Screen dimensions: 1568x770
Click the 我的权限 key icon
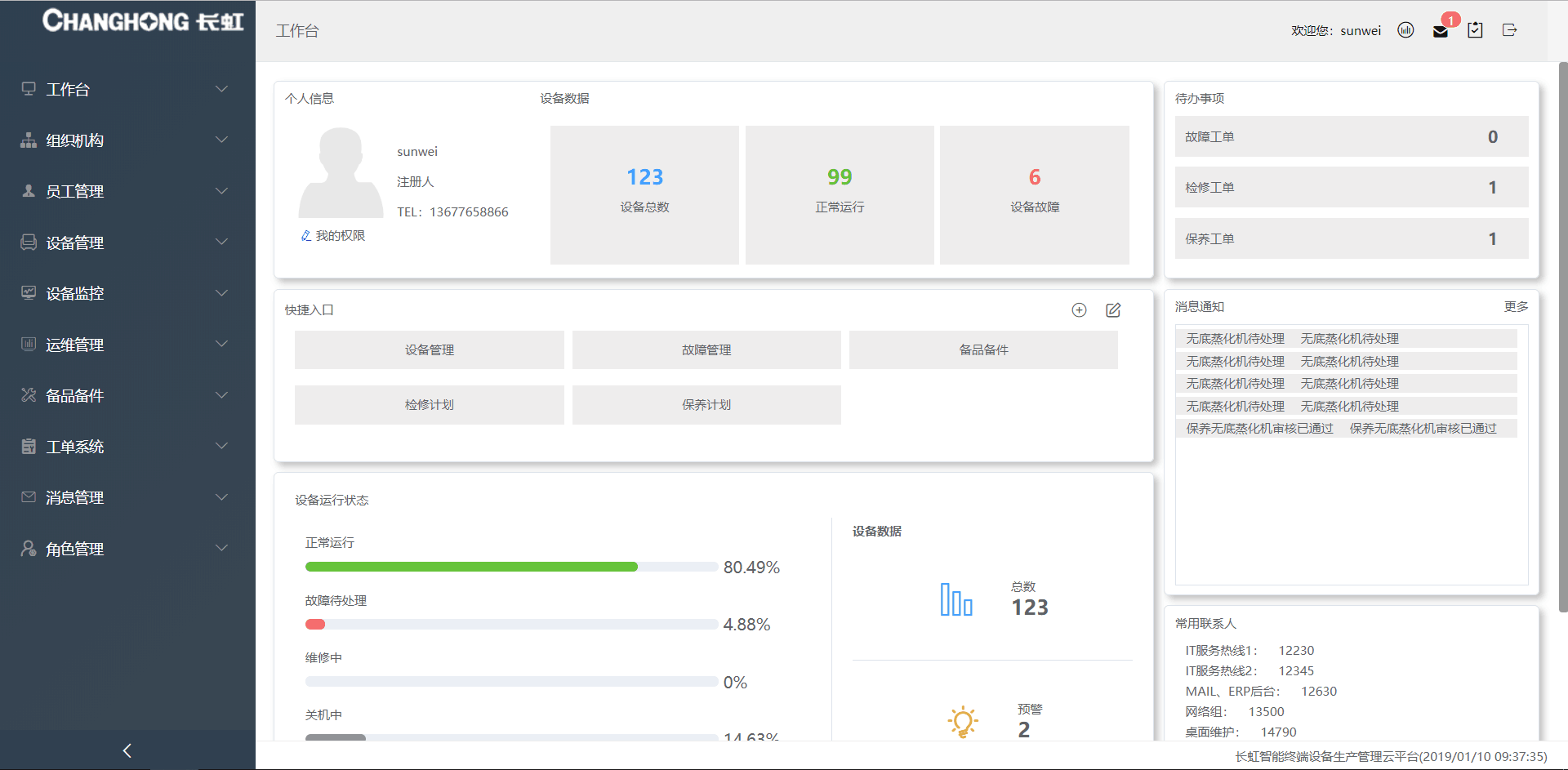click(306, 236)
